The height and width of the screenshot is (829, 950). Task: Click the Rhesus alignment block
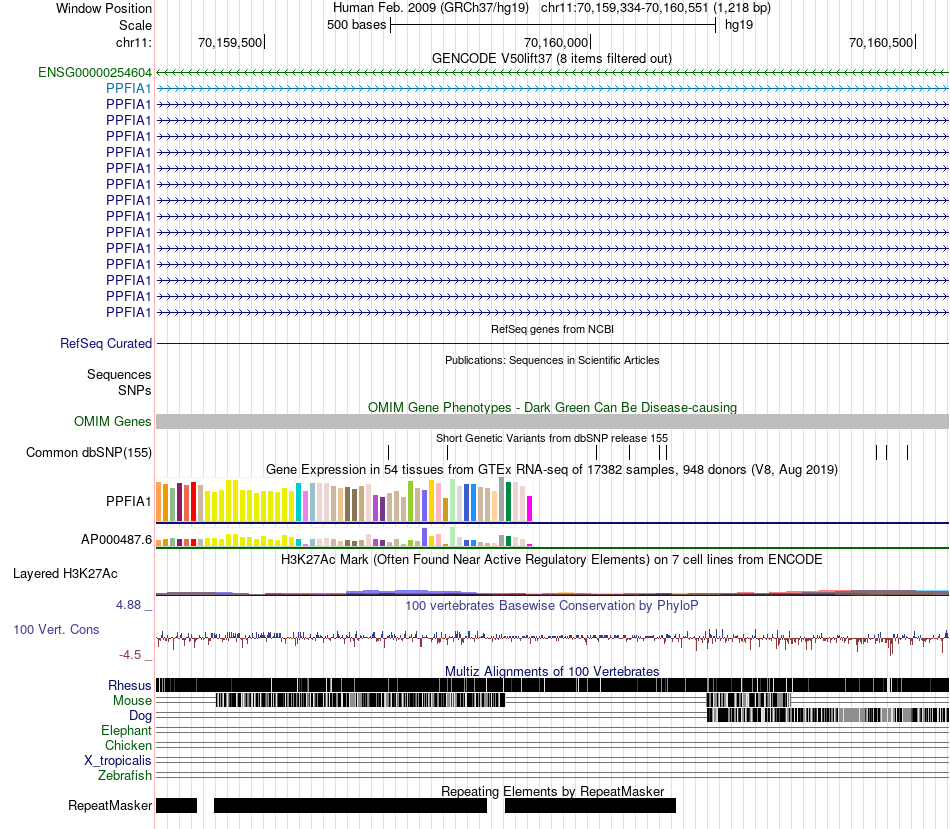coord(552,685)
